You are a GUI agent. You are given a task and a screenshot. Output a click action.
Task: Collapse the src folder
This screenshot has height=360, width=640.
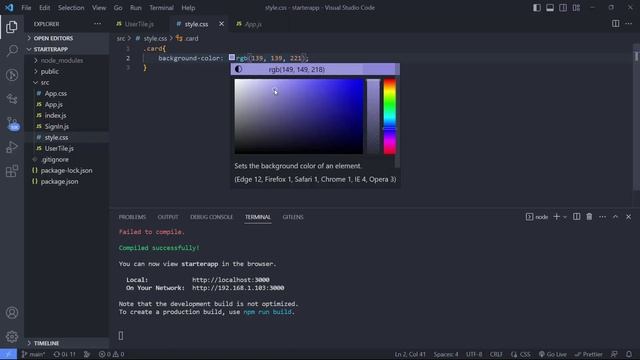[x=67, y=82]
